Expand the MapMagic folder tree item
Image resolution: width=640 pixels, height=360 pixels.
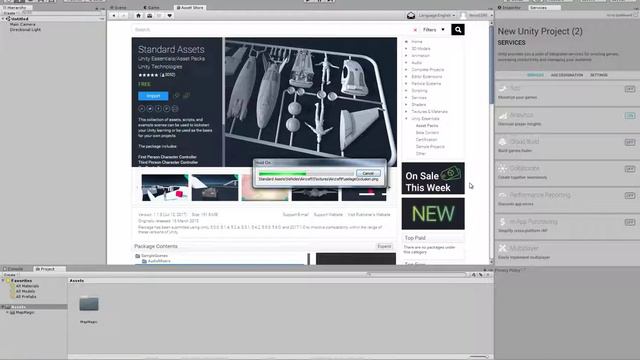(x=7, y=312)
